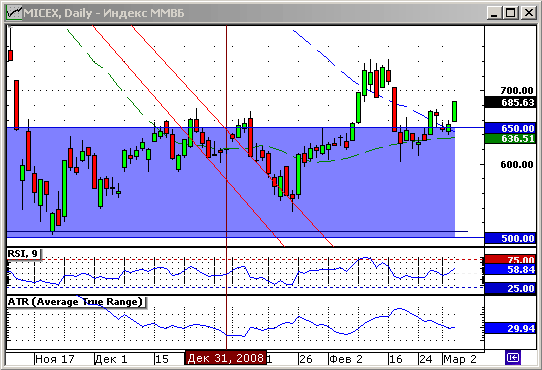Click the Мар 2 date on time axis
Screen dimensions: 542x370
(460, 359)
